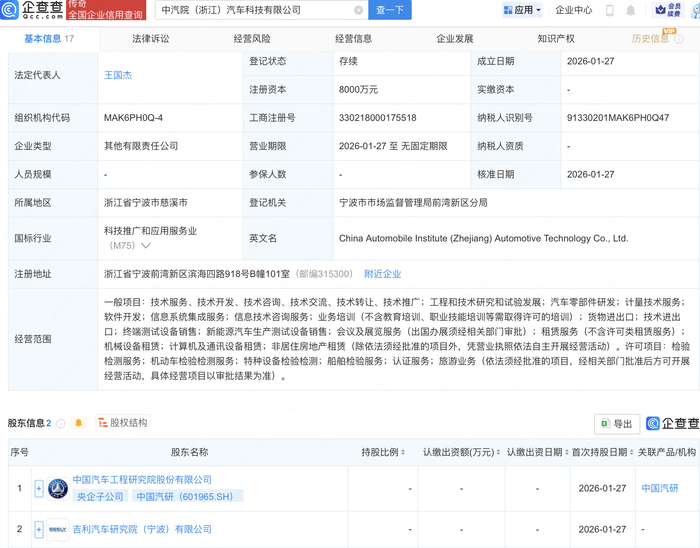
Task: Open 股权结构 chart view
Action: pyautogui.click(x=121, y=423)
